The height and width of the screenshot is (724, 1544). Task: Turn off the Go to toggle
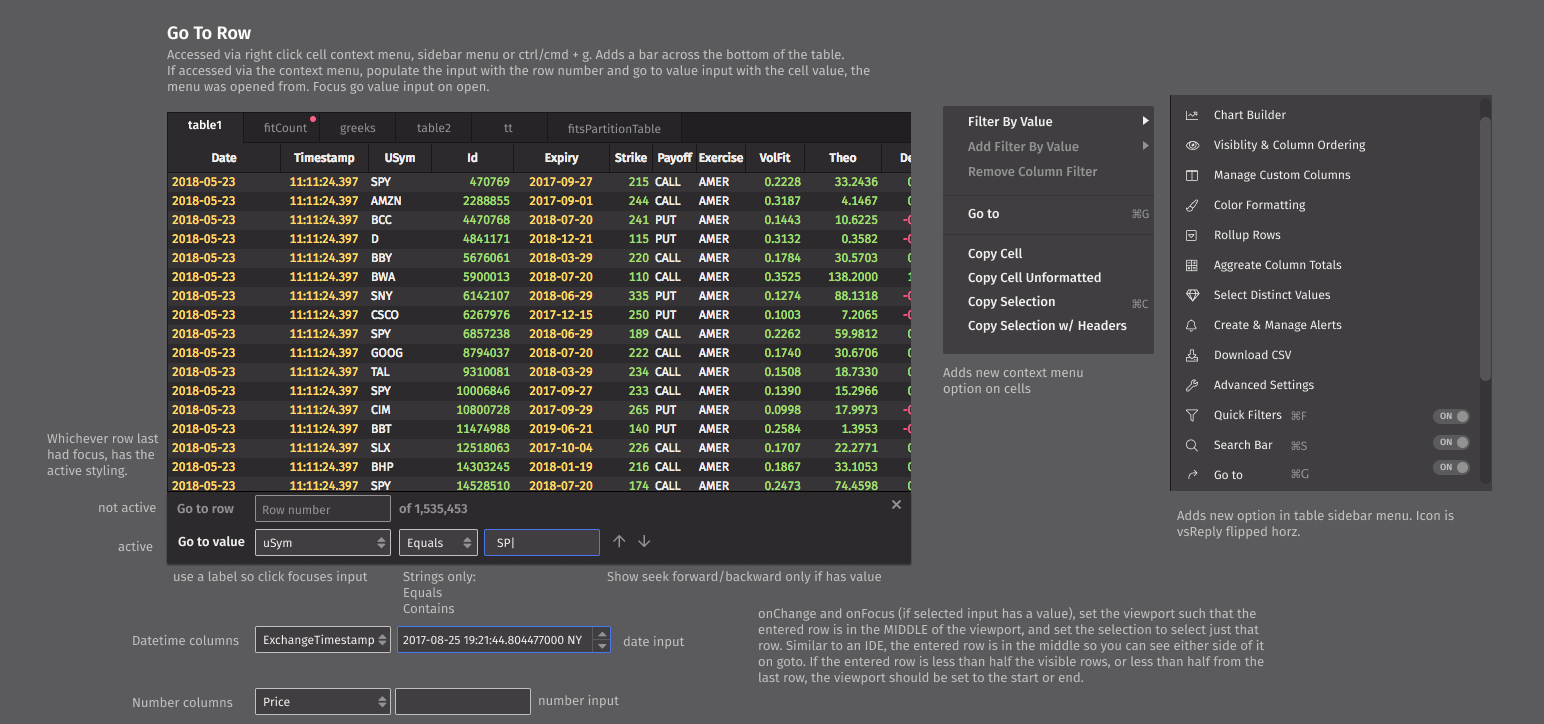[x=1452, y=467]
